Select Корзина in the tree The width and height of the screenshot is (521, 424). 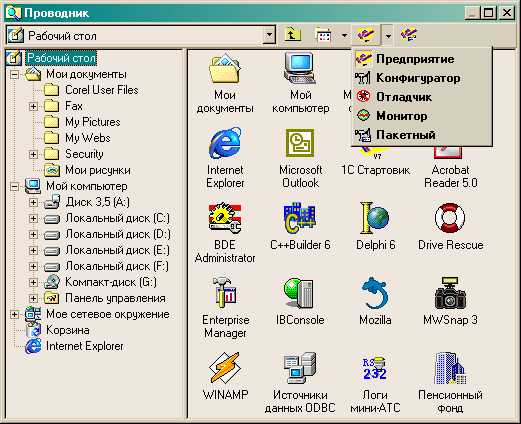click(68, 330)
